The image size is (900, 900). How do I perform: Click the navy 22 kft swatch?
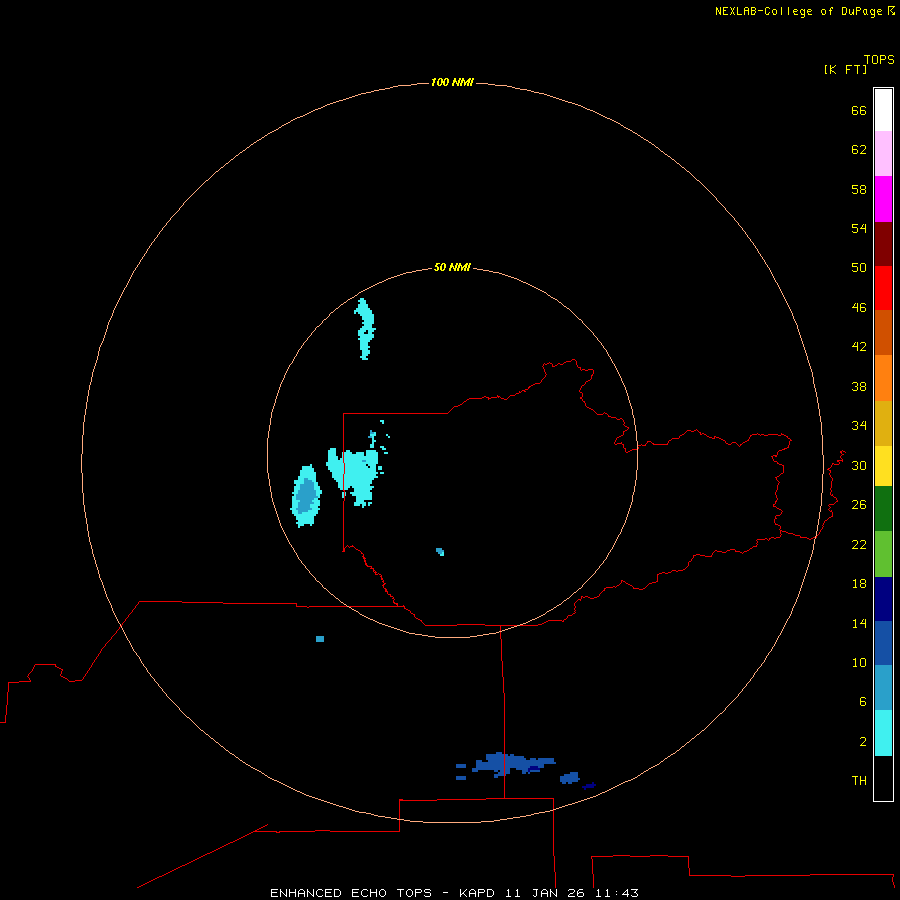883,599
